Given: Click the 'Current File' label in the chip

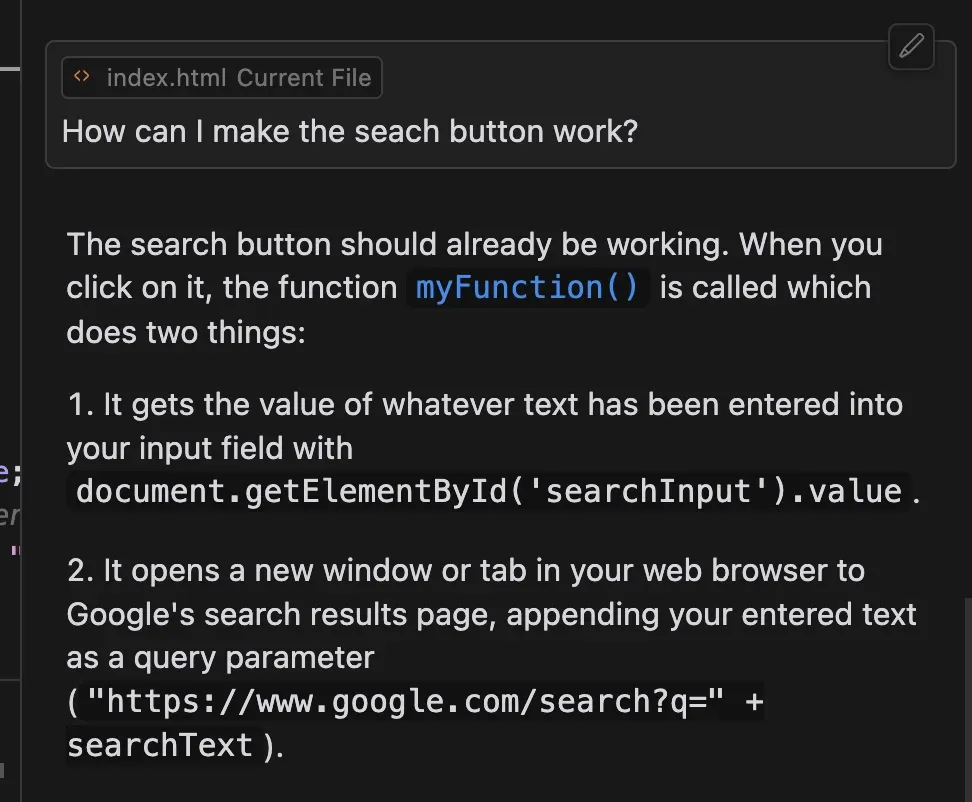Looking at the screenshot, I should (x=304, y=78).
